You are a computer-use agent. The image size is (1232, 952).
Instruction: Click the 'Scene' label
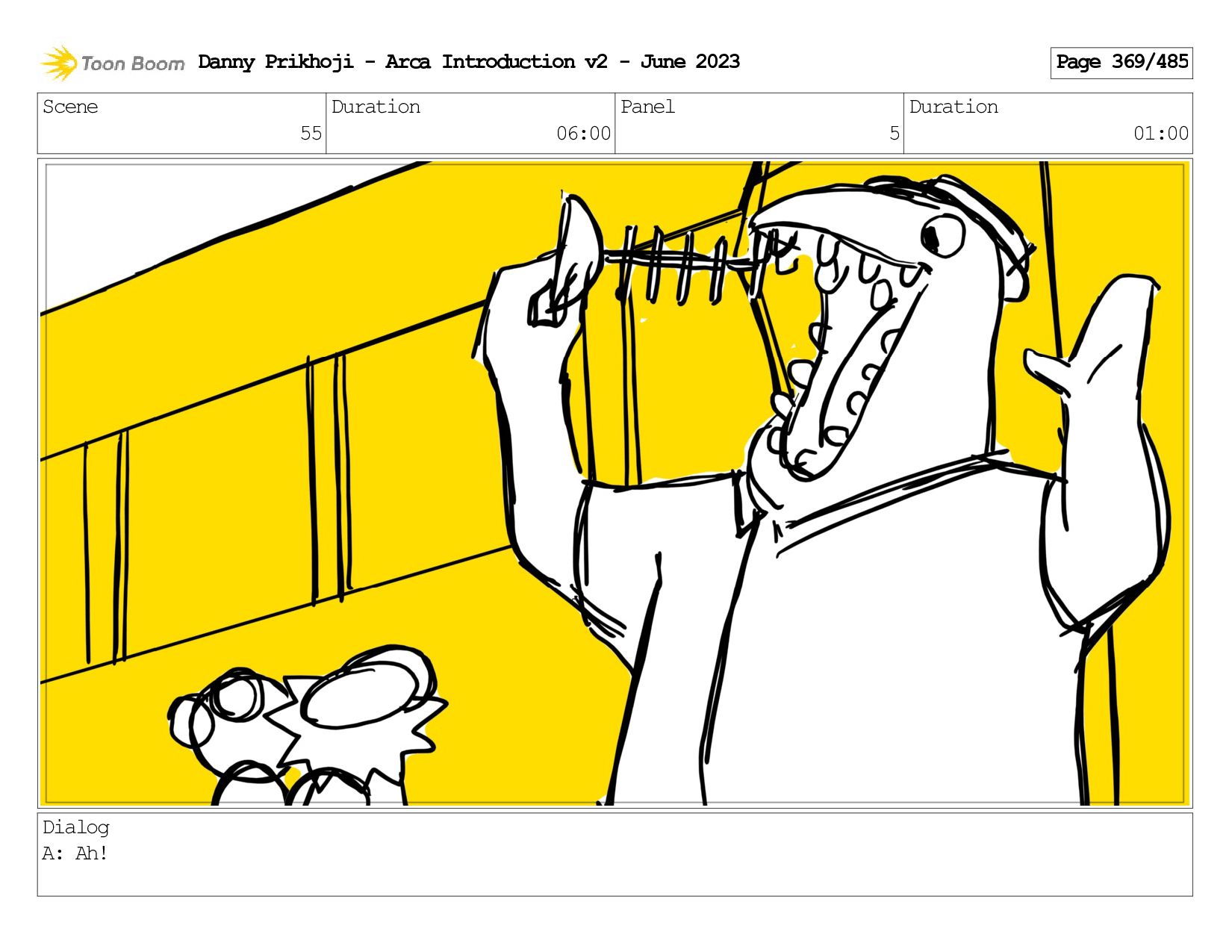pos(70,107)
